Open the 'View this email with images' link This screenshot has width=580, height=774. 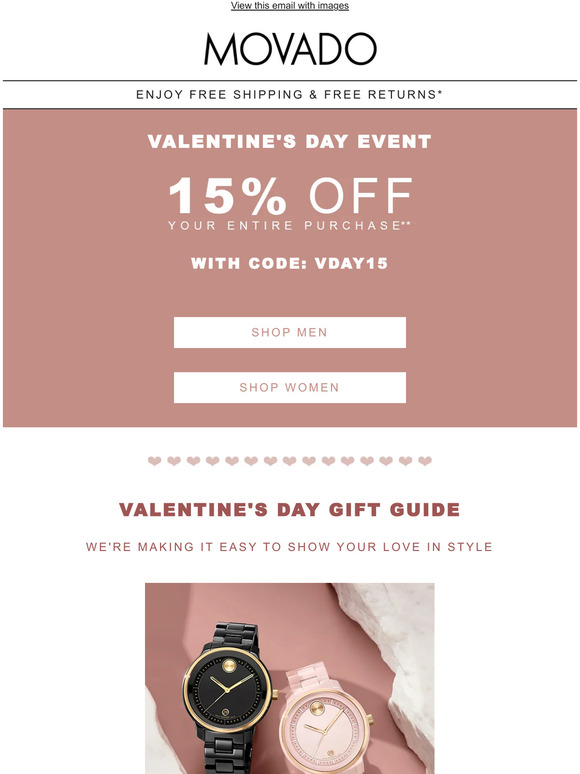pos(290,5)
